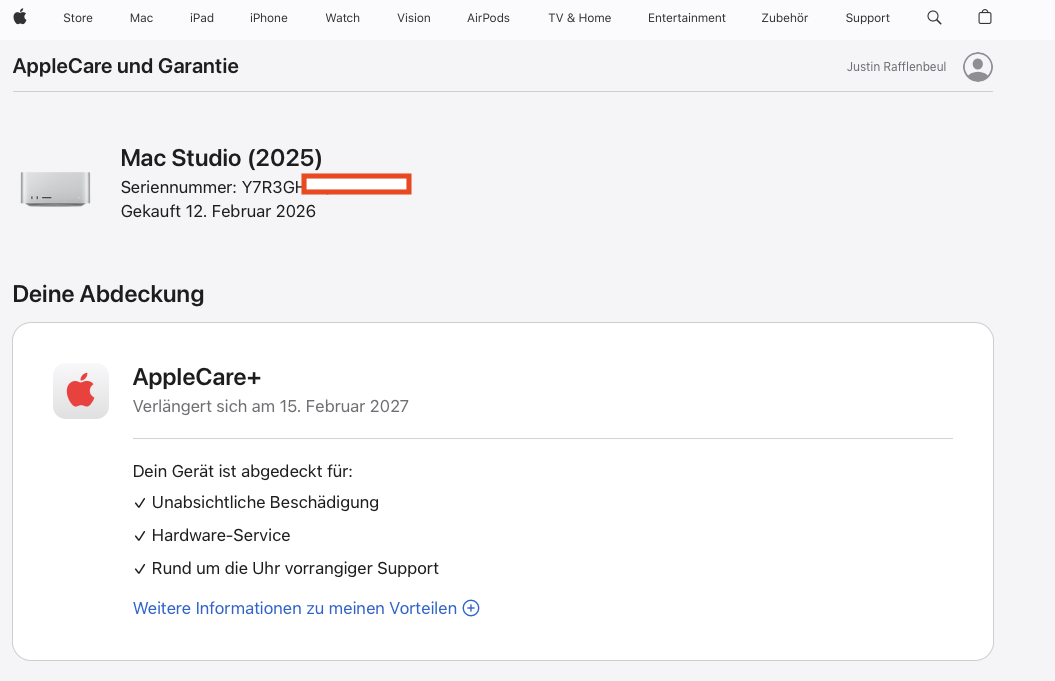The height and width of the screenshot is (681, 1055).
Task: Click the AppleCare+ plan title
Action: point(196,377)
